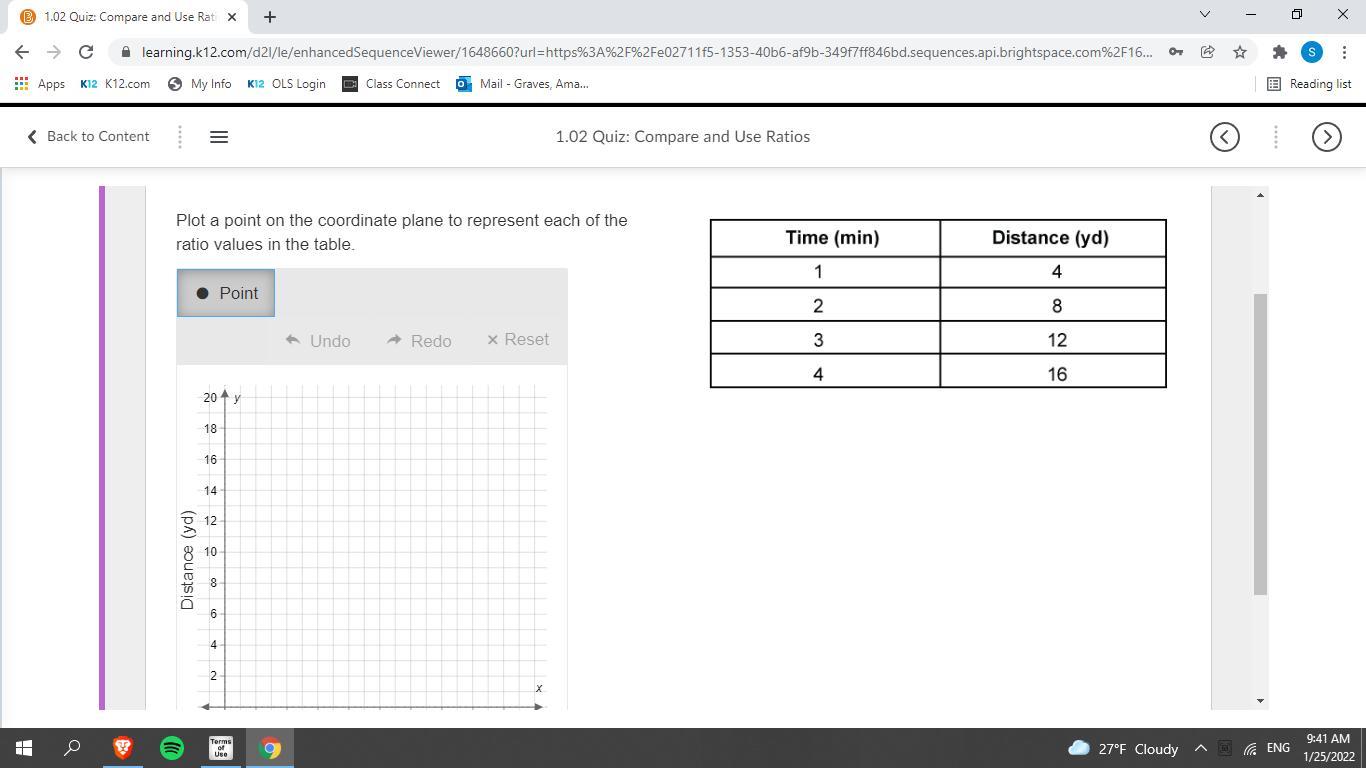Click scrollbar down arrow
The height and width of the screenshot is (768, 1366).
point(1261,701)
